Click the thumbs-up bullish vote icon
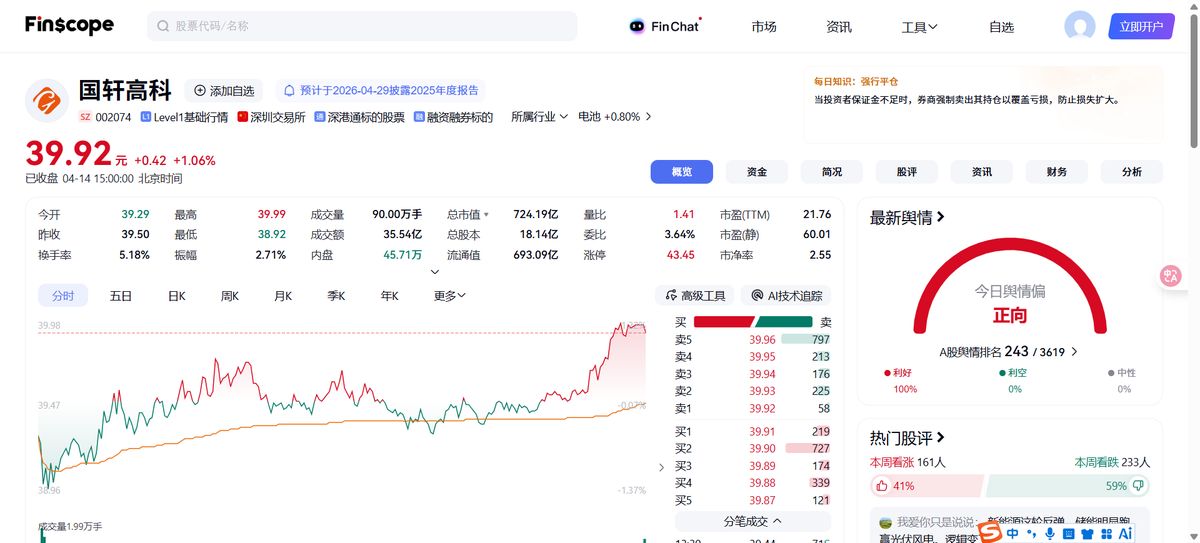 (x=882, y=486)
